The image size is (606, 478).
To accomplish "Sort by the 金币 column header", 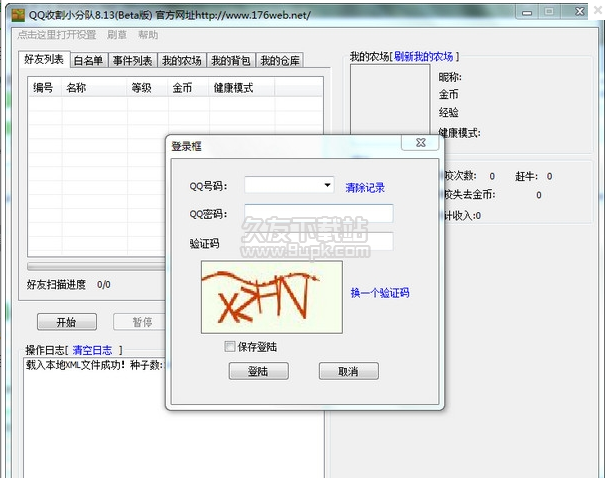I will click(x=189, y=88).
